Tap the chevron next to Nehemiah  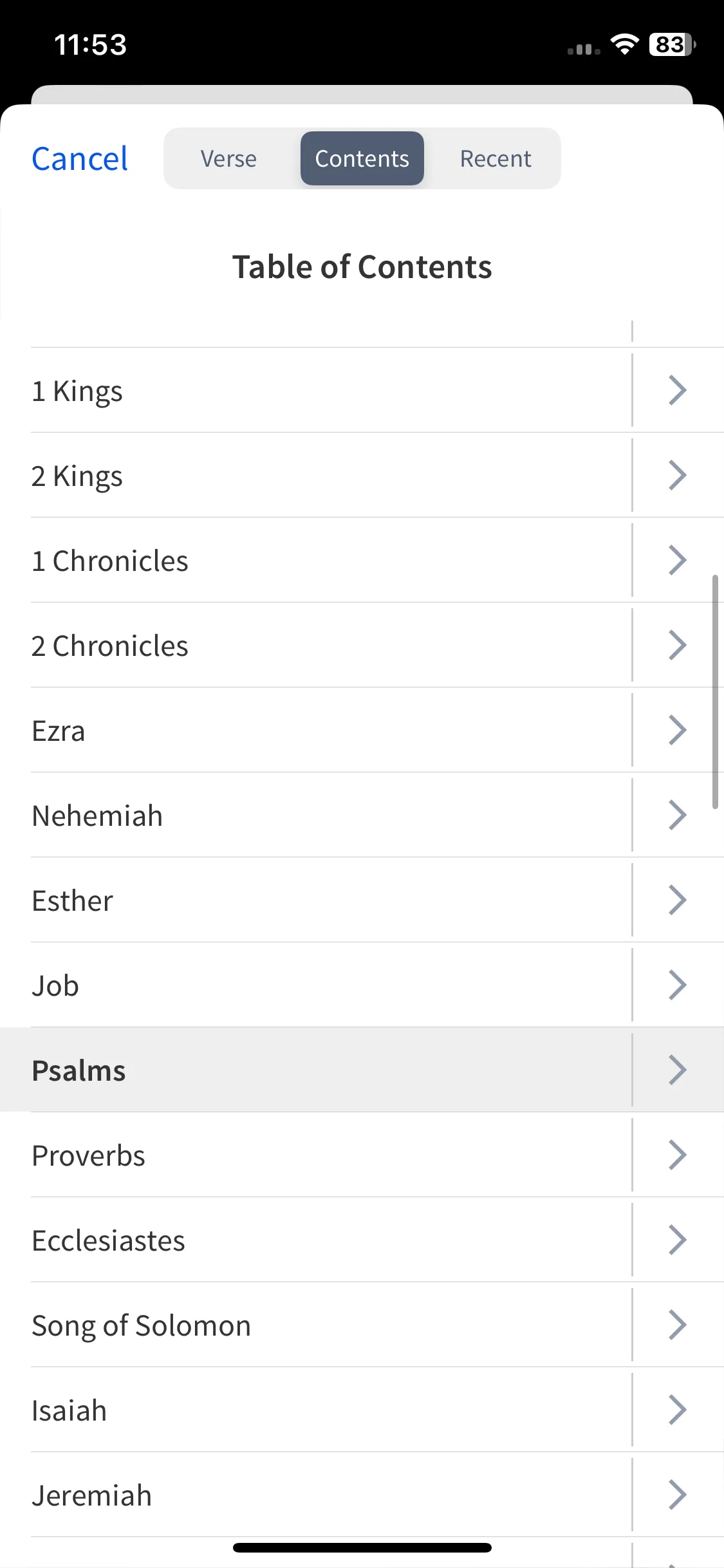click(678, 815)
